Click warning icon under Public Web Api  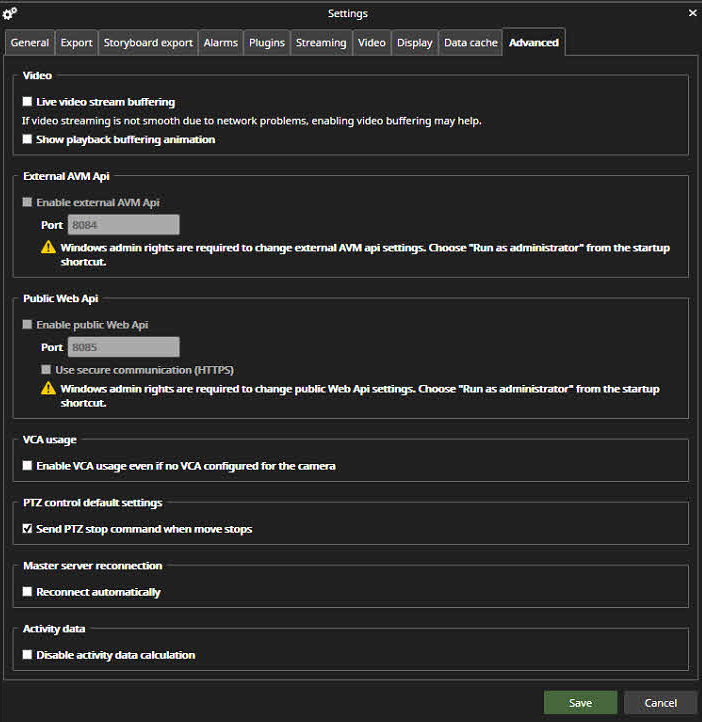click(47, 389)
